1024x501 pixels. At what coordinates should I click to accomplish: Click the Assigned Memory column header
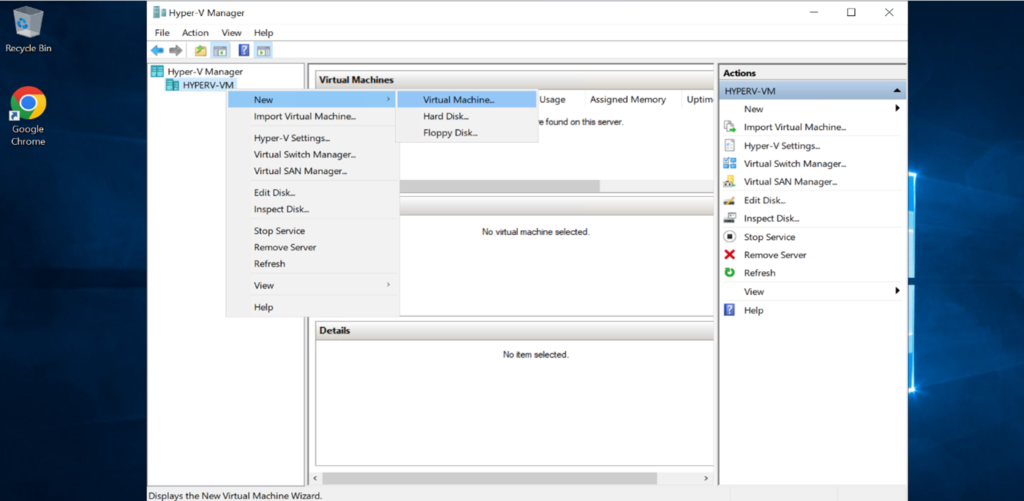[628, 99]
